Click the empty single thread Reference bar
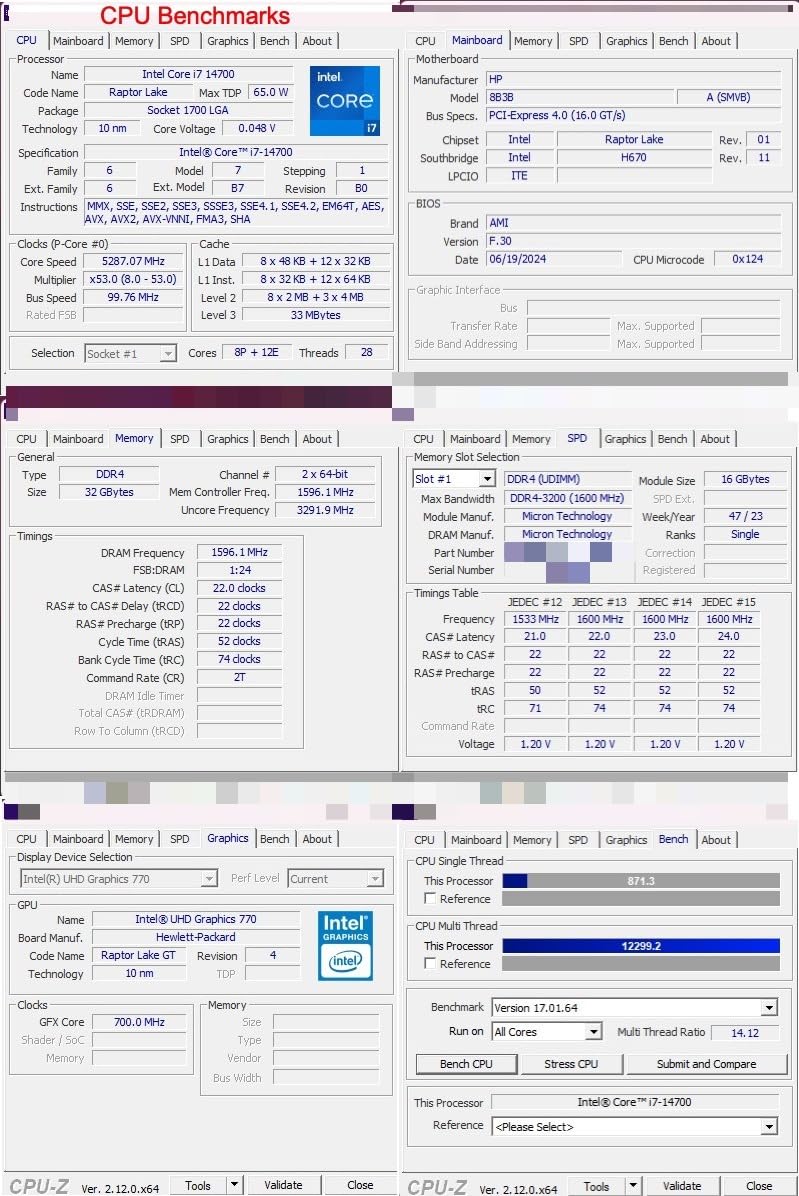Viewport: 799px width, 1196px height. (x=641, y=899)
